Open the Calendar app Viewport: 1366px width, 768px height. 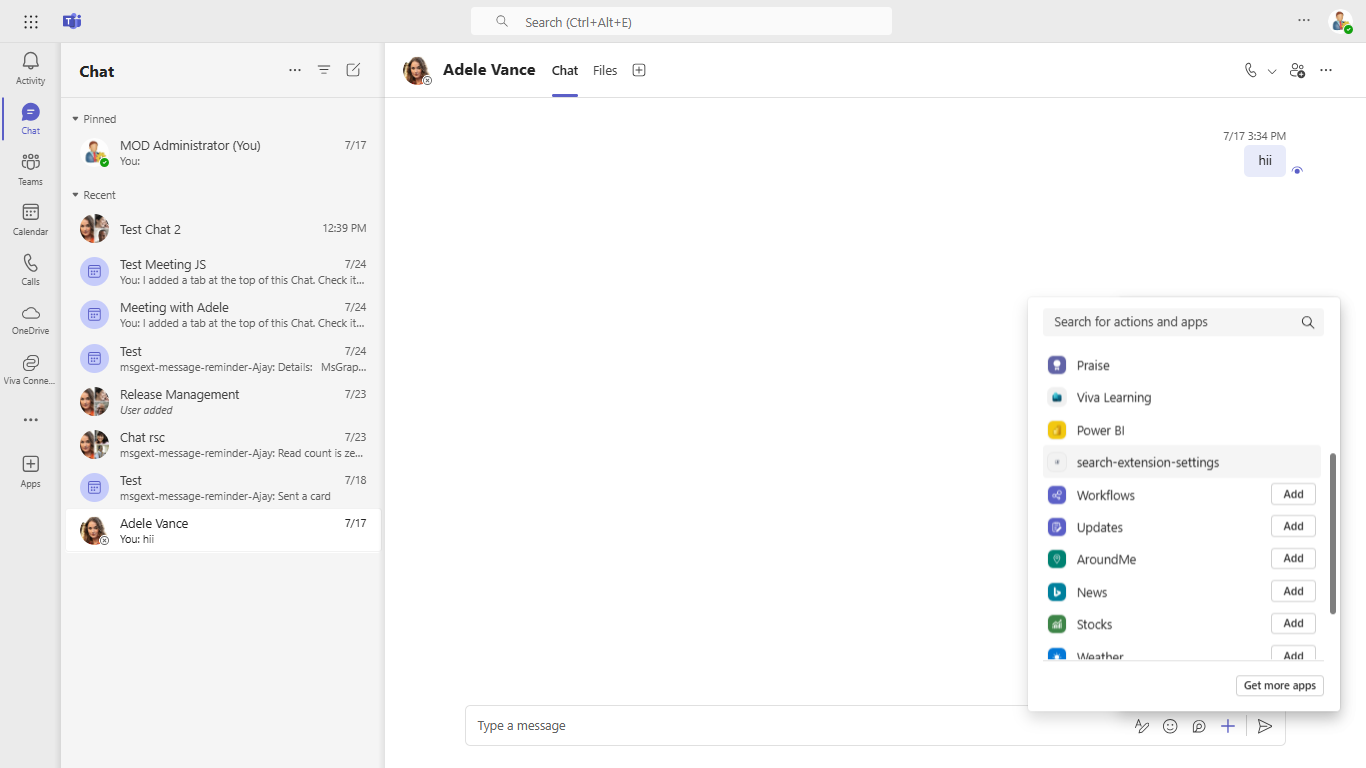coord(30,218)
